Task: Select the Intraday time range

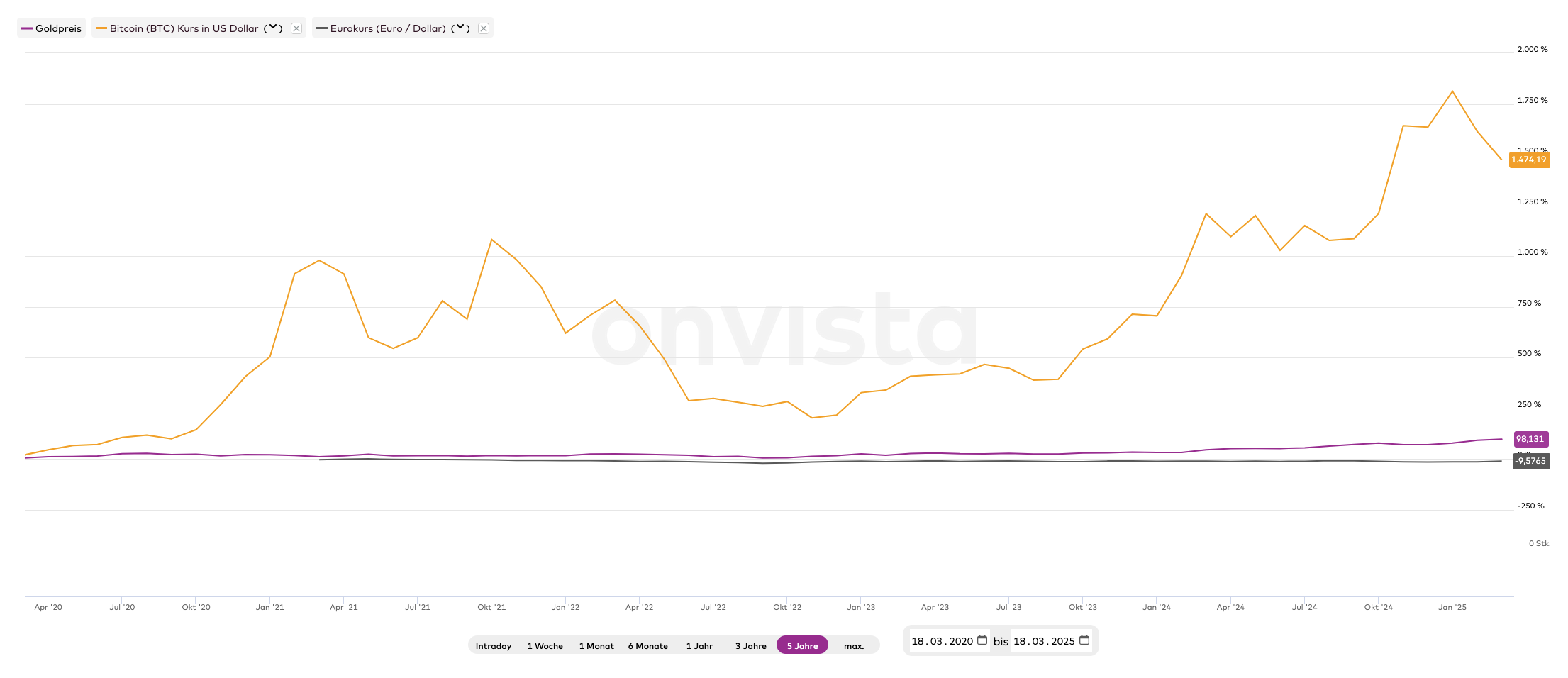Action: click(x=494, y=646)
